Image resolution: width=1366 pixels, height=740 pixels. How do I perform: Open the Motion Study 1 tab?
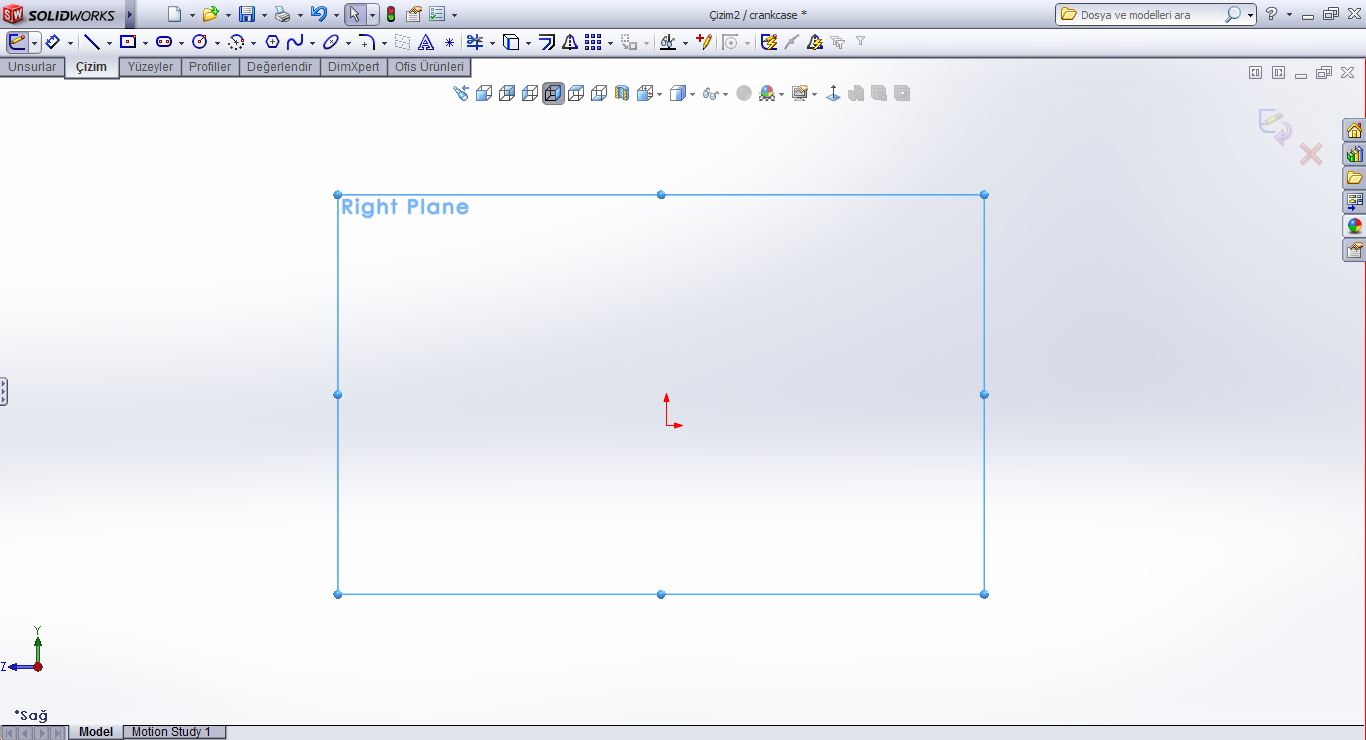(171, 732)
